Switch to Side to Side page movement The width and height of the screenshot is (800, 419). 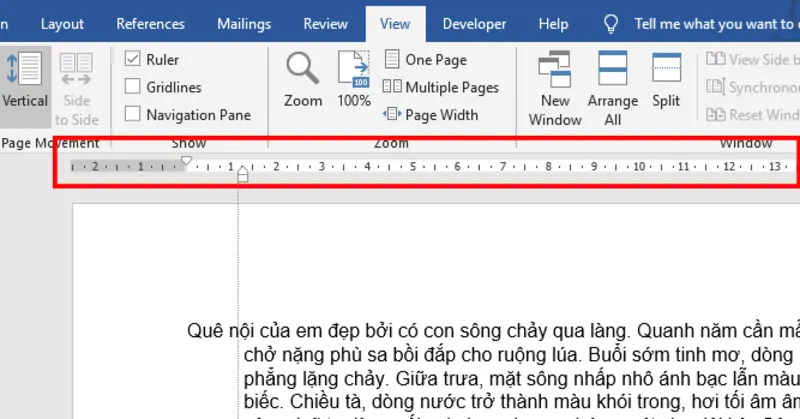click(x=77, y=89)
